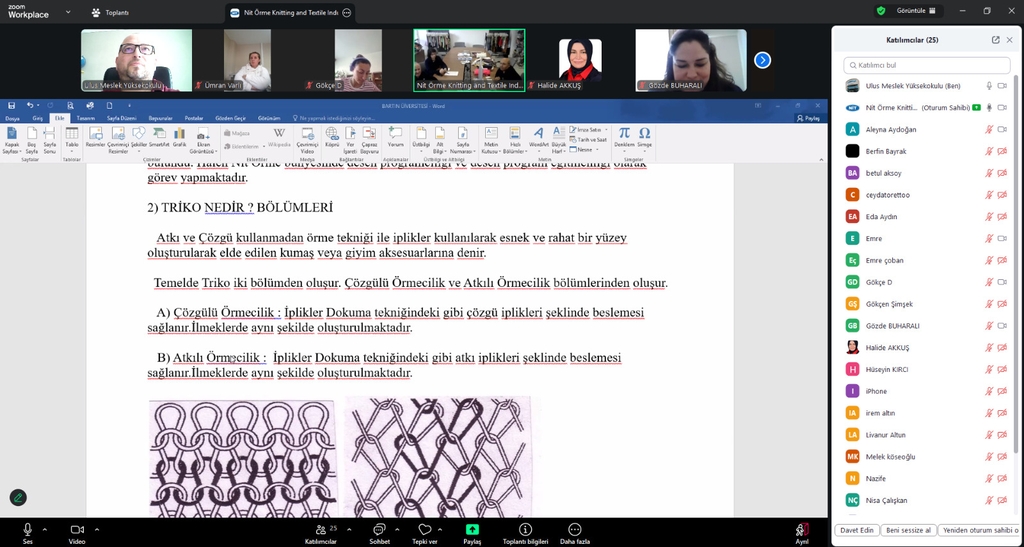Toggle the Katılımcılar participants panel
Viewport: 1024px width, 547px height.
click(321, 529)
